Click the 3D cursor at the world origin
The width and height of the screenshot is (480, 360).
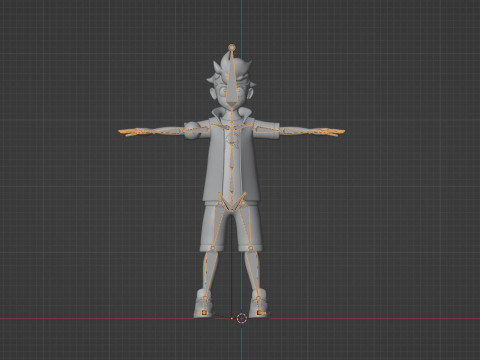click(241, 318)
